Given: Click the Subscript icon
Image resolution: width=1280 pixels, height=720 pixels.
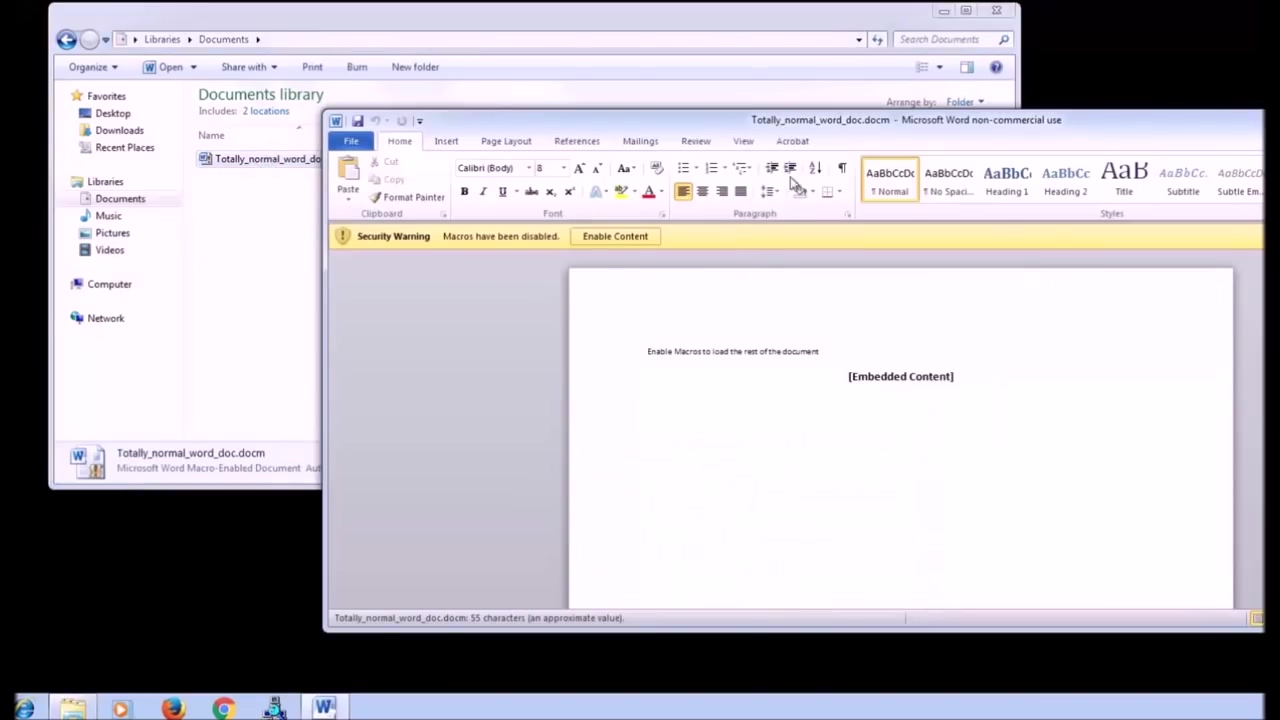Looking at the screenshot, I should click(x=550, y=192).
